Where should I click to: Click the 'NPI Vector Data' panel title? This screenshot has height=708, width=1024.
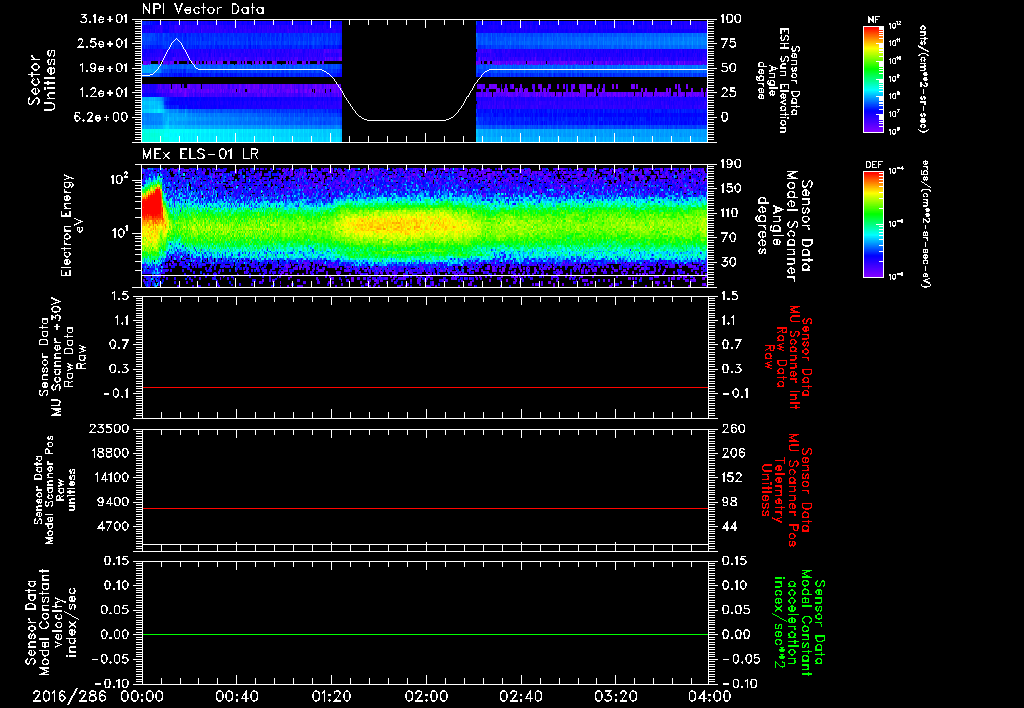(x=203, y=9)
